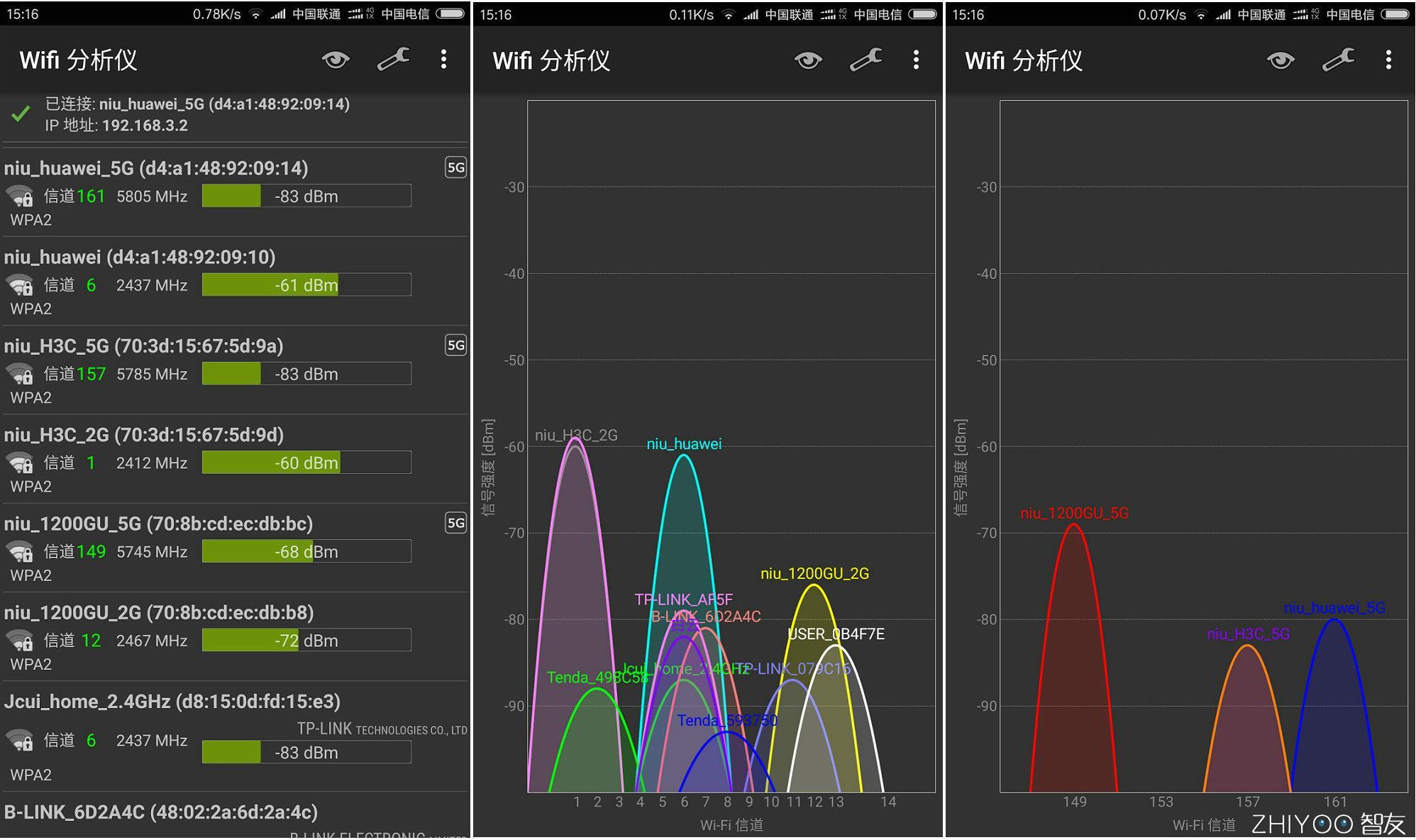Select B-LINK_6D2A4C (48:02:2a:6d:2a:4c) network title
1416x840 pixels.
(161, 812)
